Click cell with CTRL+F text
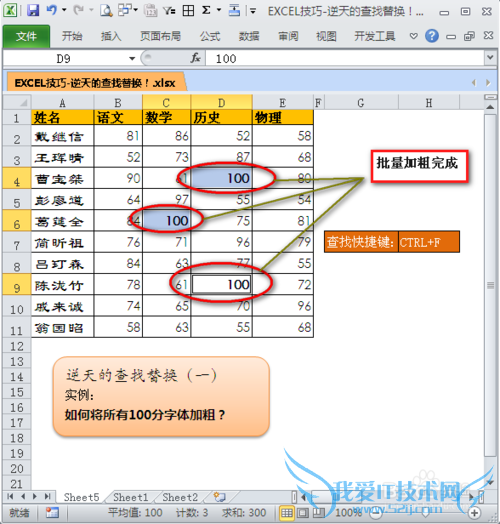500x524 pixels. click(429, 242)
